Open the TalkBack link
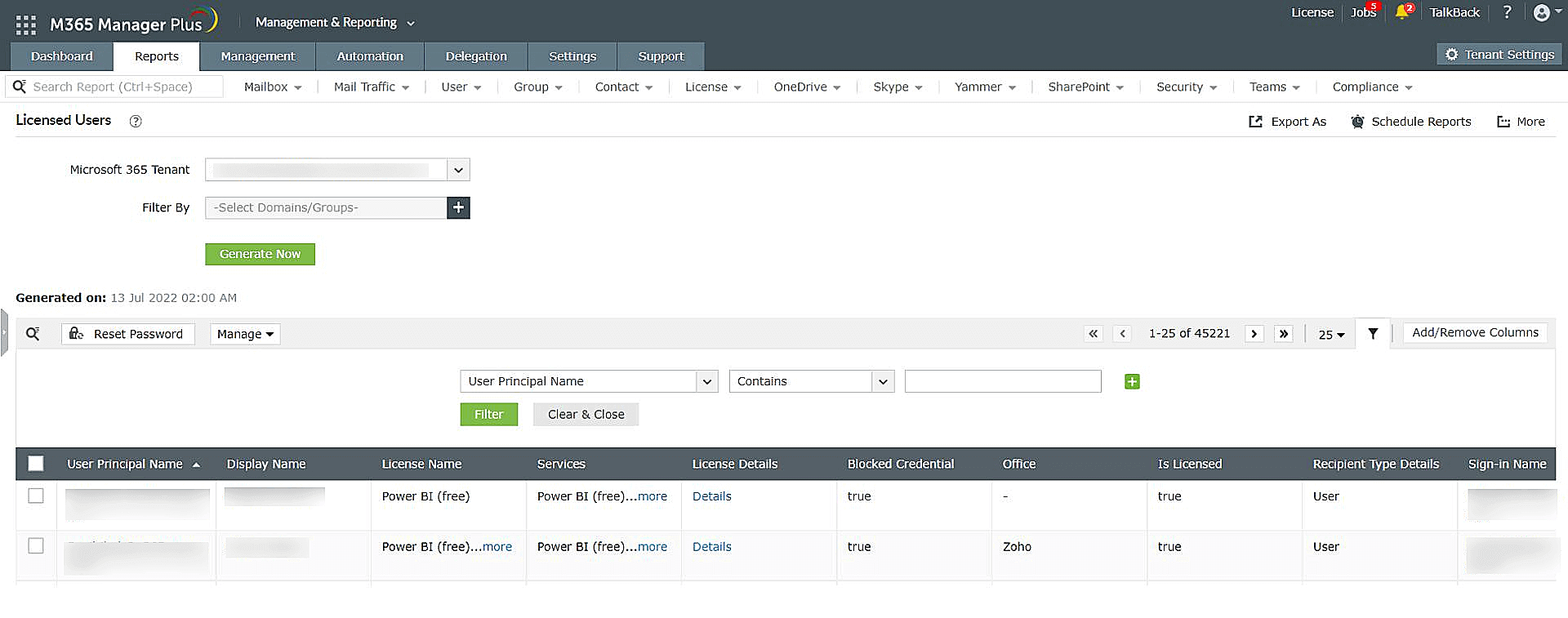Screen dimensions: 1568x618 [x=1454, y=12]
